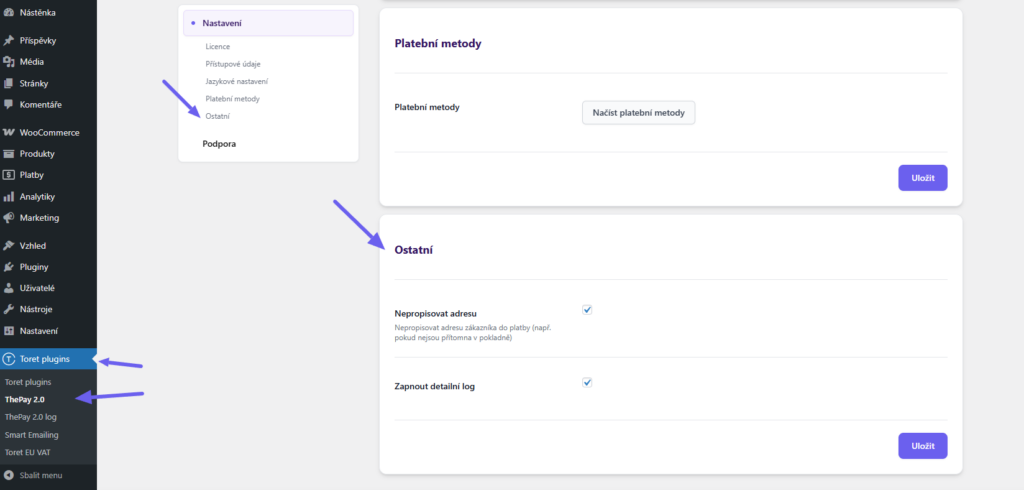
Task: Click the Nepropisovat adresu label text
Action: [x=436, y=314]
